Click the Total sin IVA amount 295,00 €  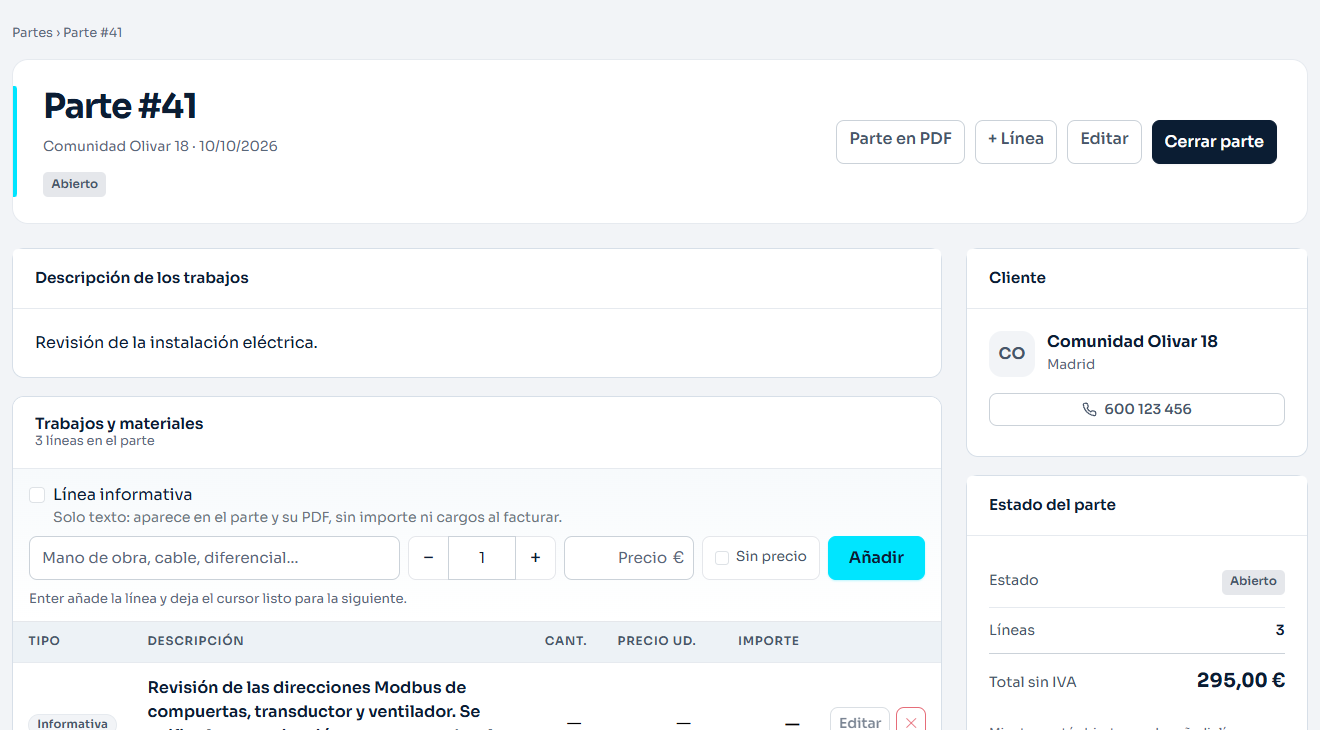click(x=1241, y=681)
